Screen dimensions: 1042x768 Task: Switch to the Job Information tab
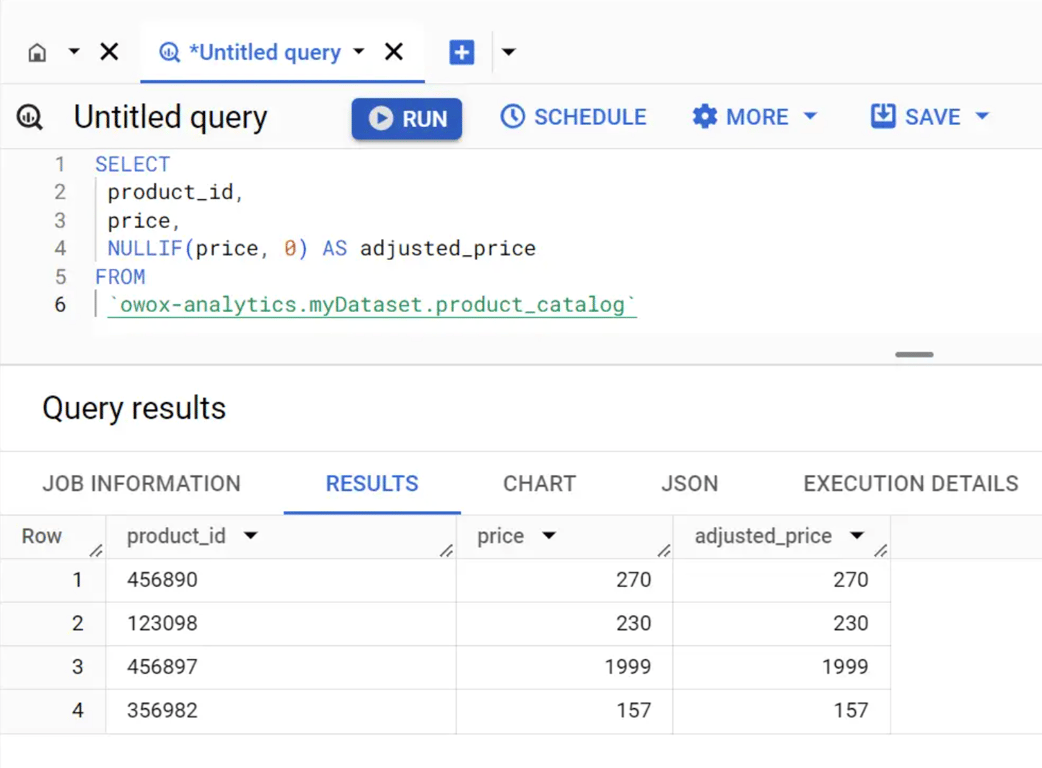[x=142, y=484]
